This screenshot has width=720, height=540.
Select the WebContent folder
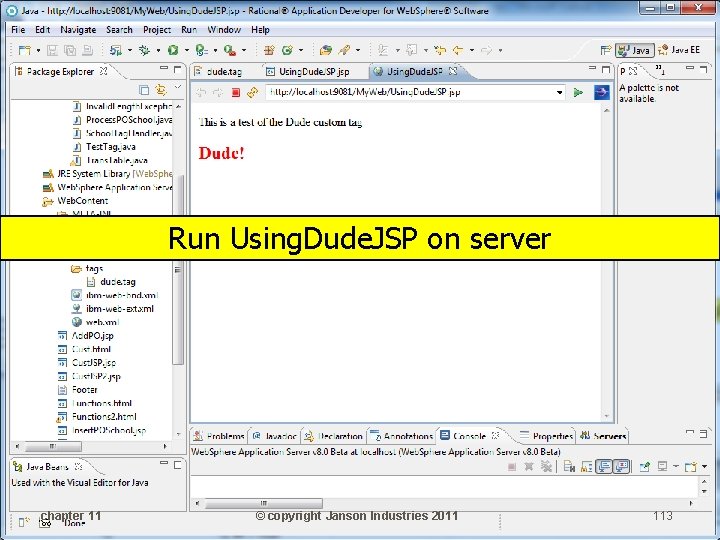(83, 201)
